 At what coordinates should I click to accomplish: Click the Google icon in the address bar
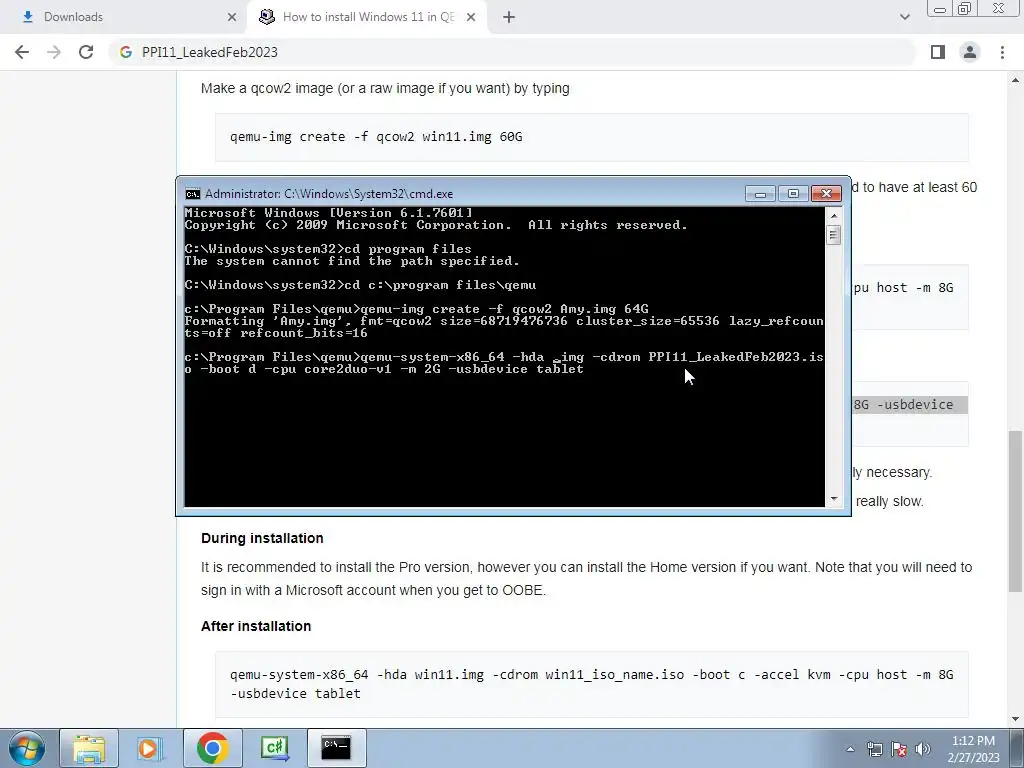[x=126, y=52]
